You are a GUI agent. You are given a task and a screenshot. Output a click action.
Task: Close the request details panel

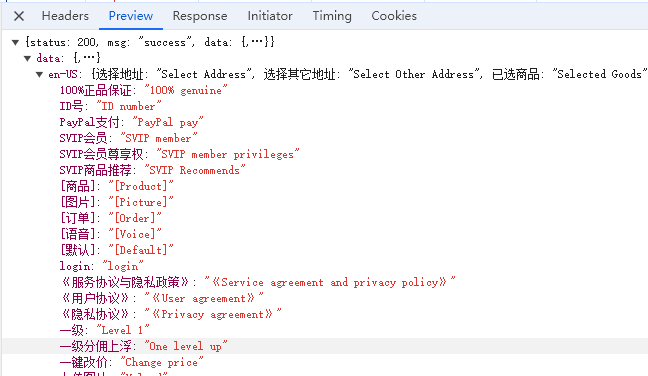point(19,16)
